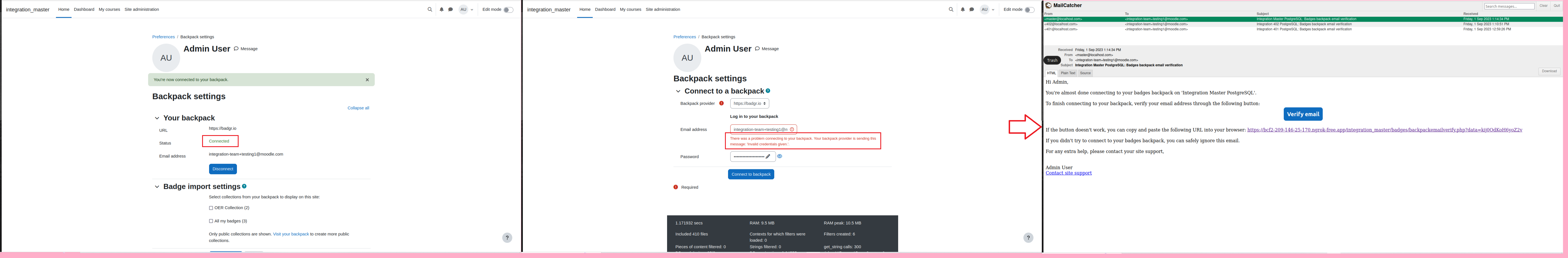
Task: Click Clear button in MailCatcher
Action: (1544, 6)
